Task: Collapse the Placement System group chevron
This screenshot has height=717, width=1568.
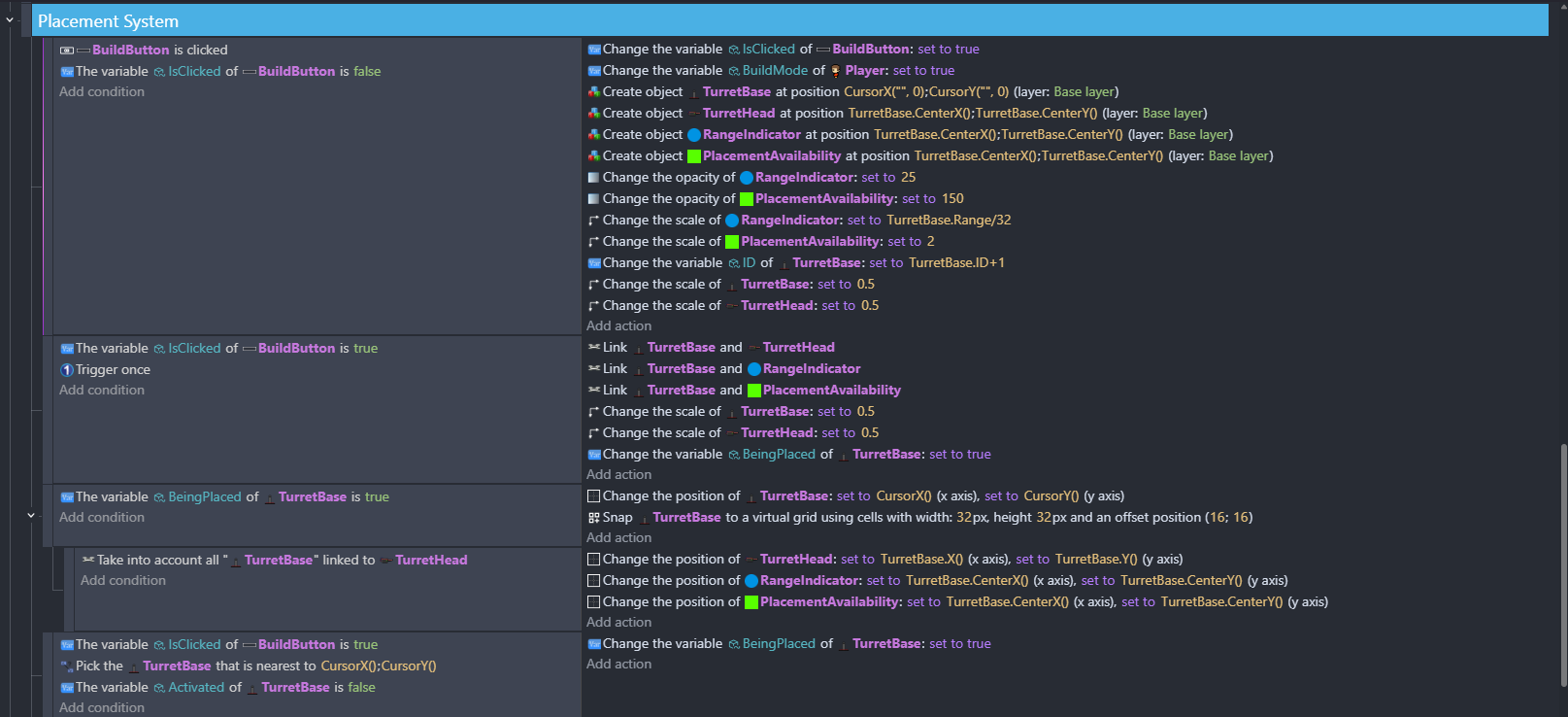Action: pos(10,19)
